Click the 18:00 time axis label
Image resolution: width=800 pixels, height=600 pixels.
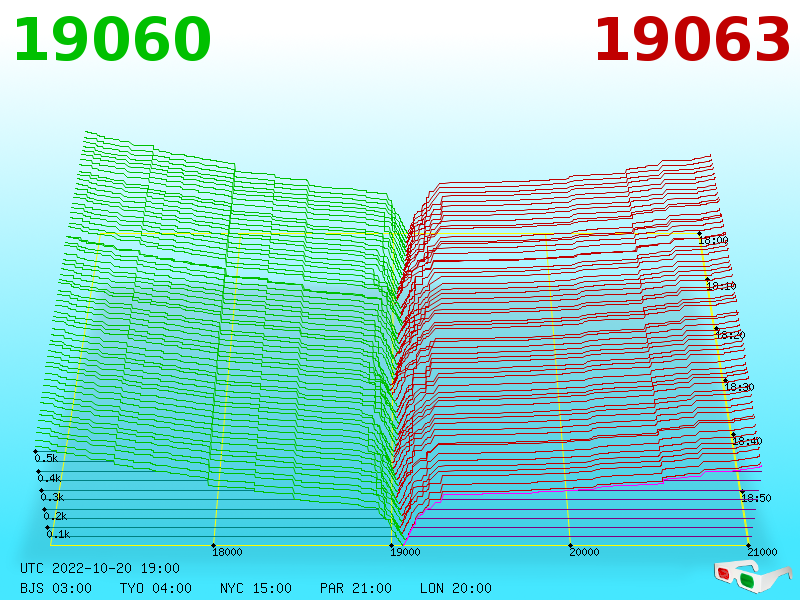coord(713,240)
